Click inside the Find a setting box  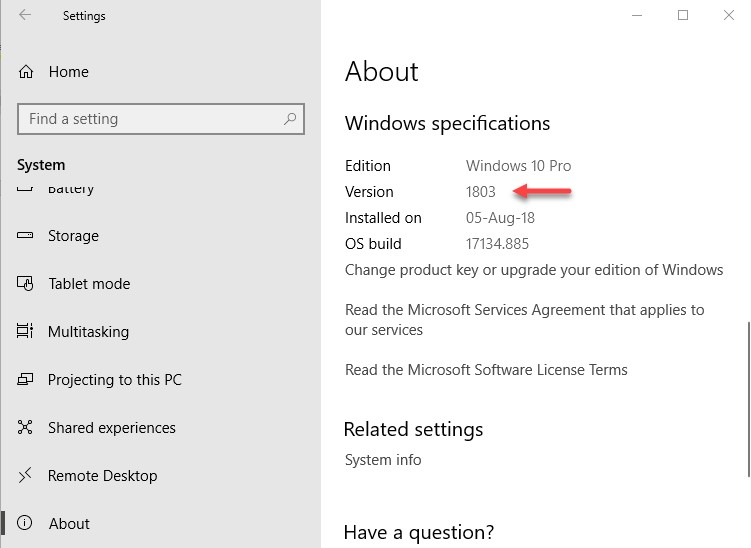161,119
